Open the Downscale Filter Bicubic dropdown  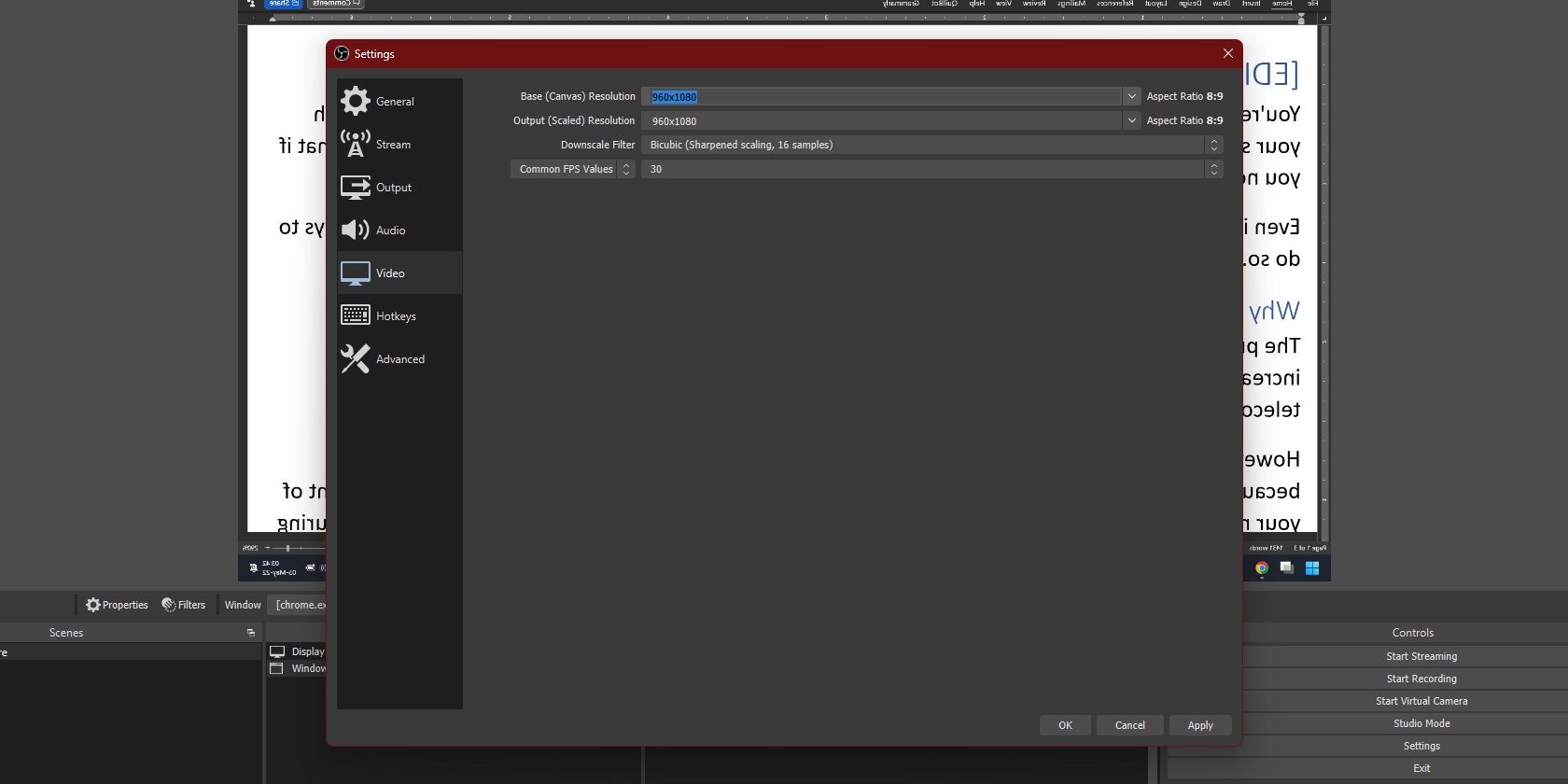[931, 145]
